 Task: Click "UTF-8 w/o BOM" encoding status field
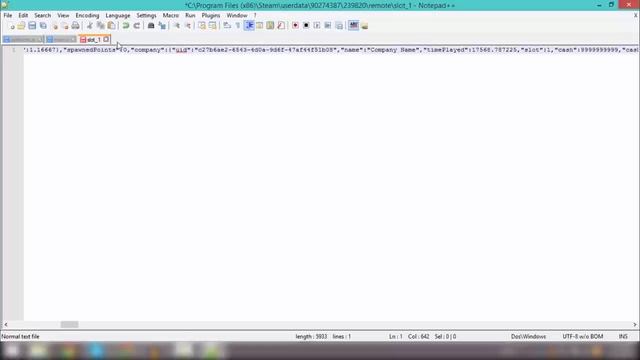(582, 337)
